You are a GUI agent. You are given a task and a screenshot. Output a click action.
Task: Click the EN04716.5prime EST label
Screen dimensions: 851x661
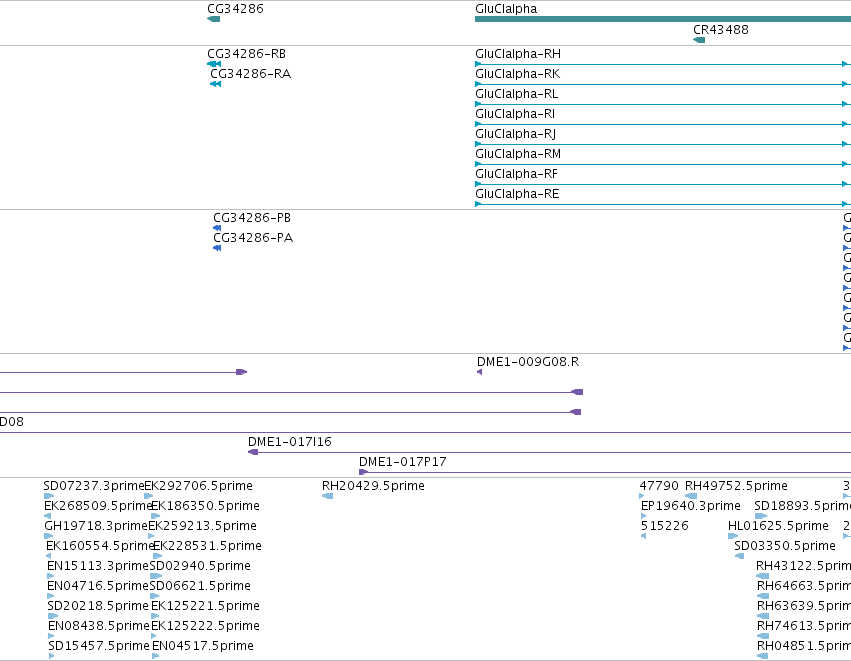[x=98, y=586]
